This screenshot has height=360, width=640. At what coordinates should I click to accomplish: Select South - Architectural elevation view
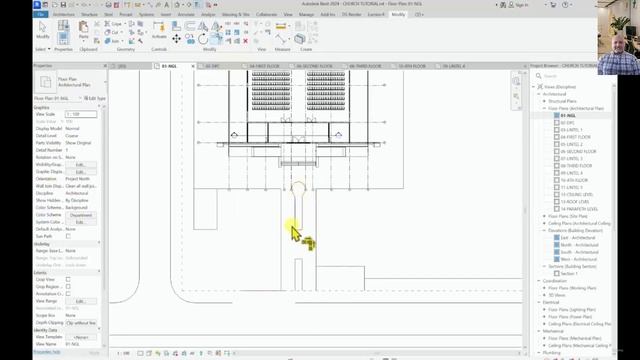pyautogui.click(x=580, y=252)
